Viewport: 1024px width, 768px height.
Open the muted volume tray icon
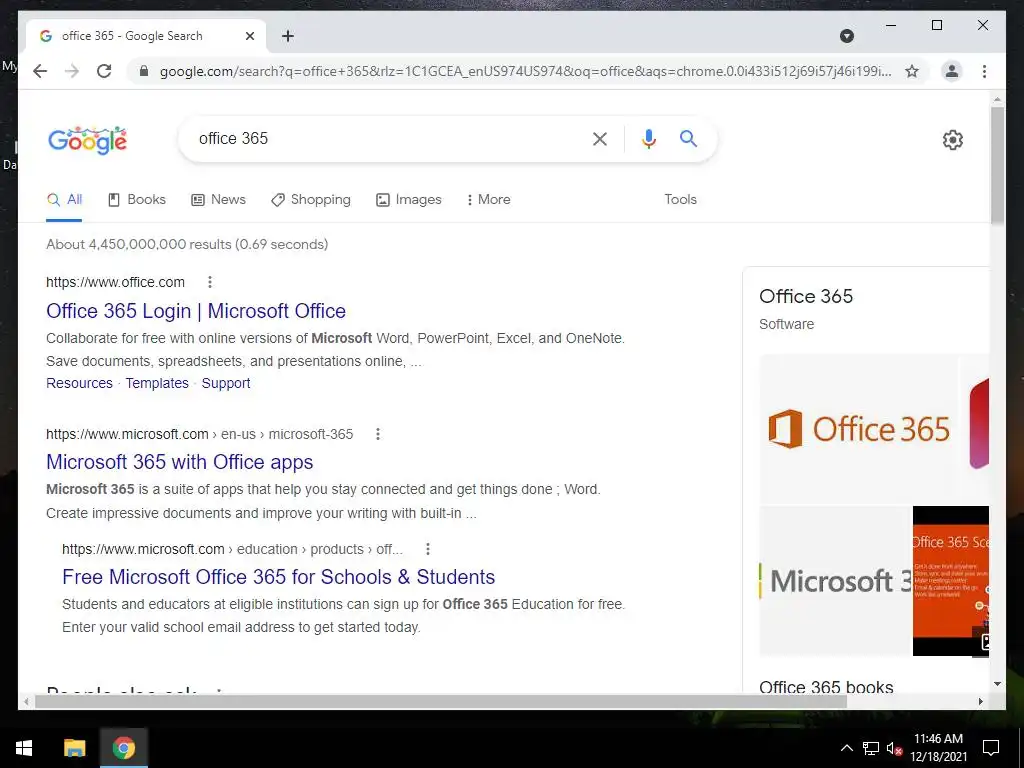point(894,748)
